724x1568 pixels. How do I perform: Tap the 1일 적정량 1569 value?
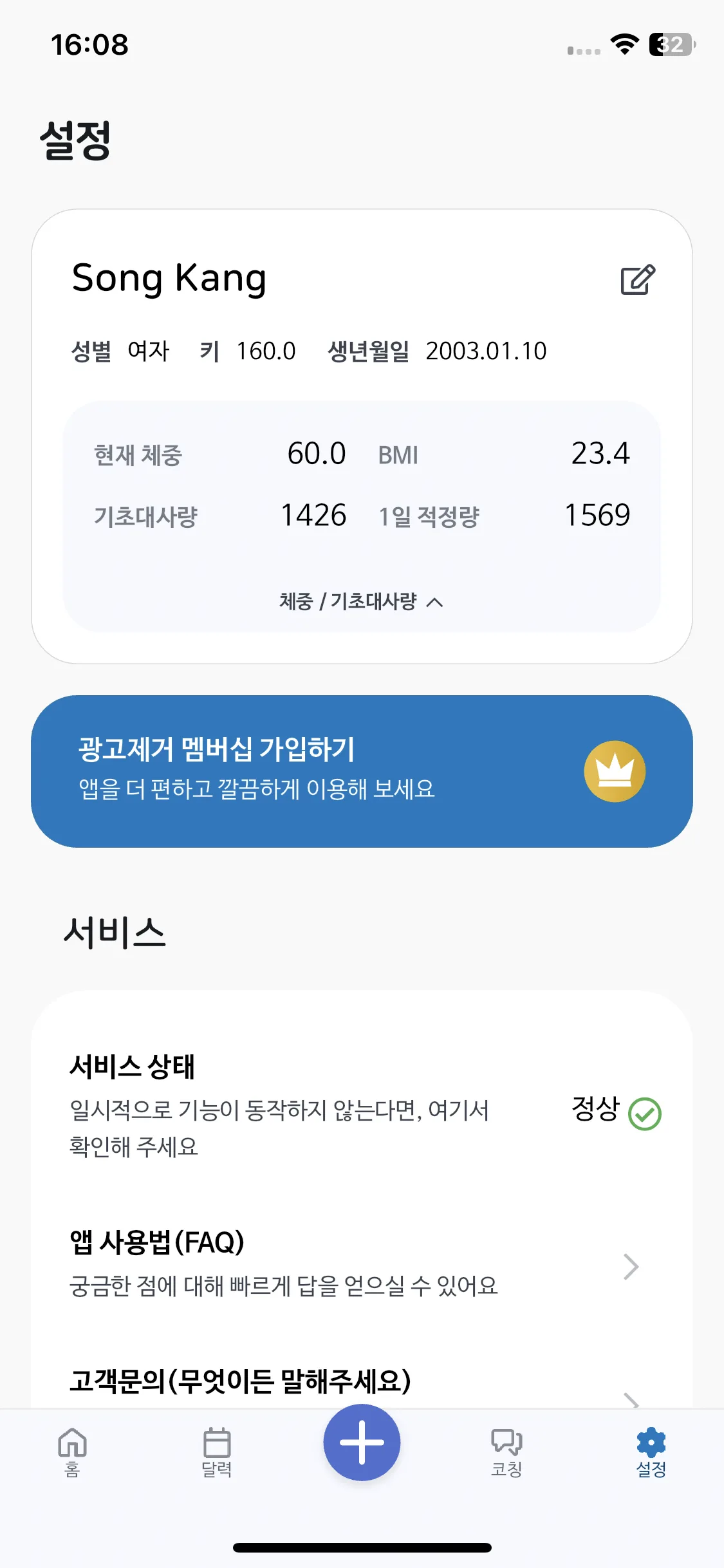[597, 516]
